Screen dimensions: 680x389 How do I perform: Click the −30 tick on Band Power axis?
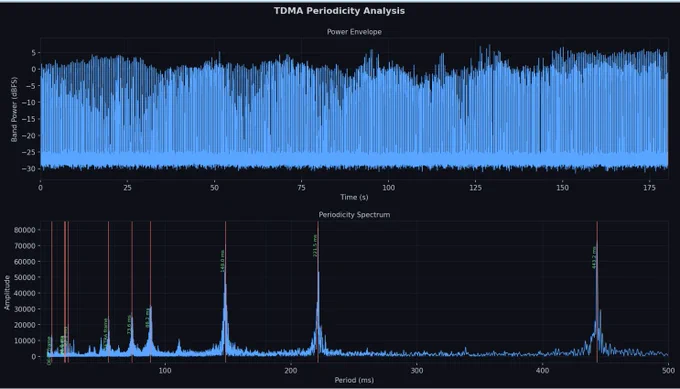pyautogui.click(x=28, y=169)
